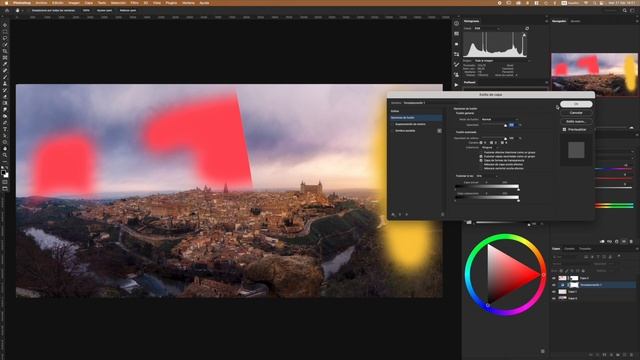Image resolution: width=640 pixels, height=360 pixels.
Task: Toggle the G channel checkbox
Action: point(491,143)
